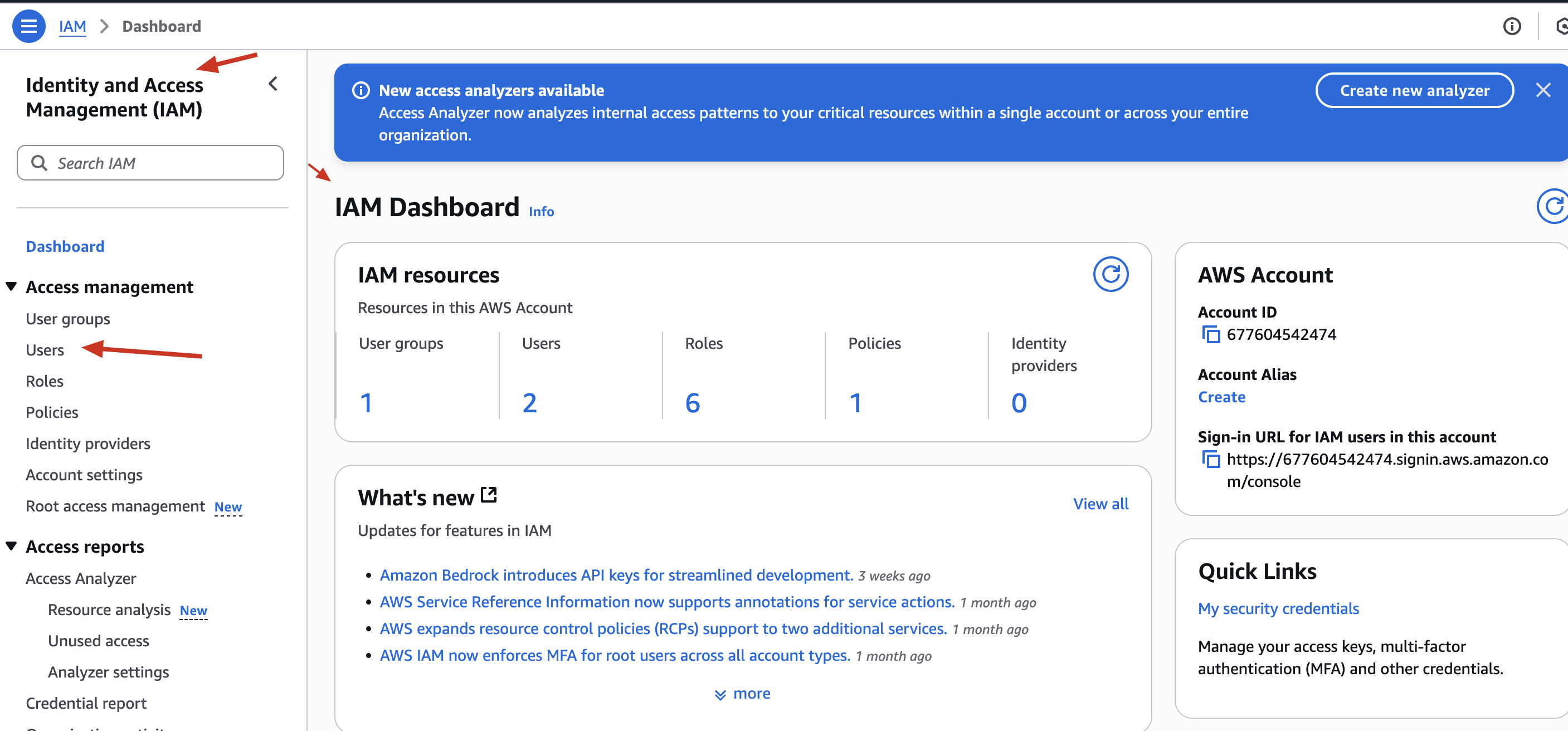Click the User groups count 1

[x=366, y=402]
